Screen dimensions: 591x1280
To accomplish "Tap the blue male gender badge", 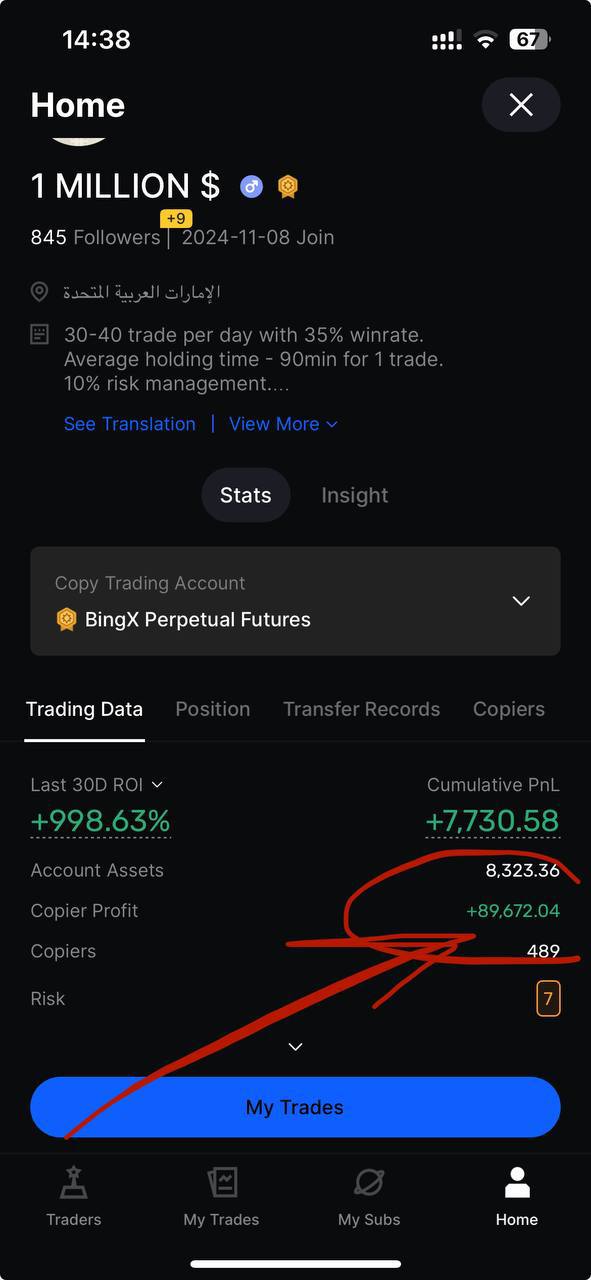I will (251, 186).
